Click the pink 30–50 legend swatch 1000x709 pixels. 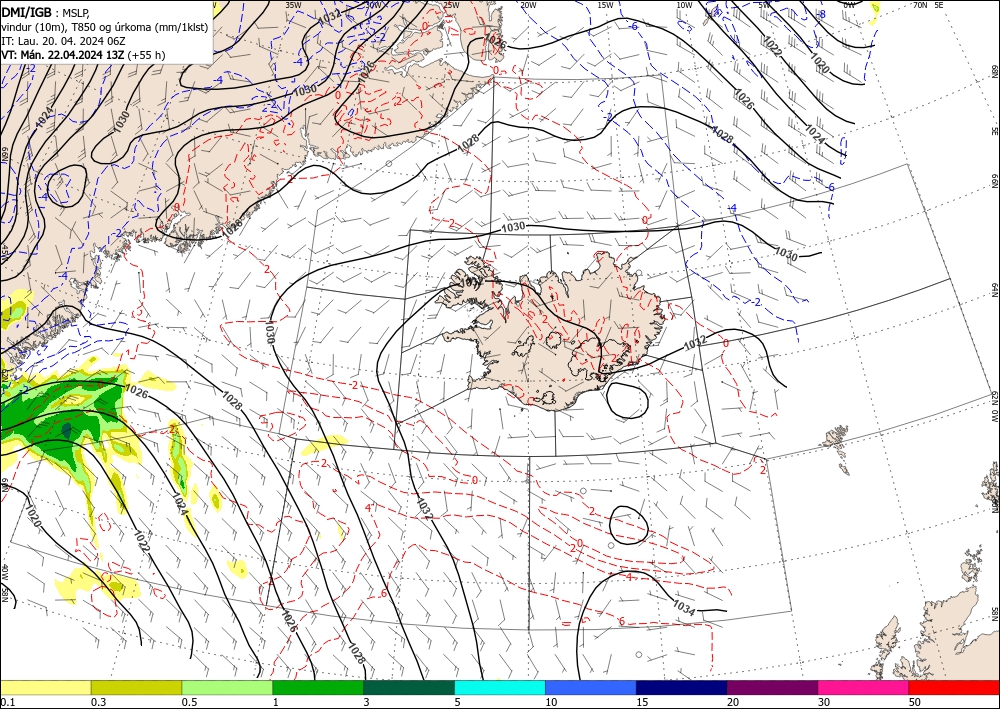(864, 687)
